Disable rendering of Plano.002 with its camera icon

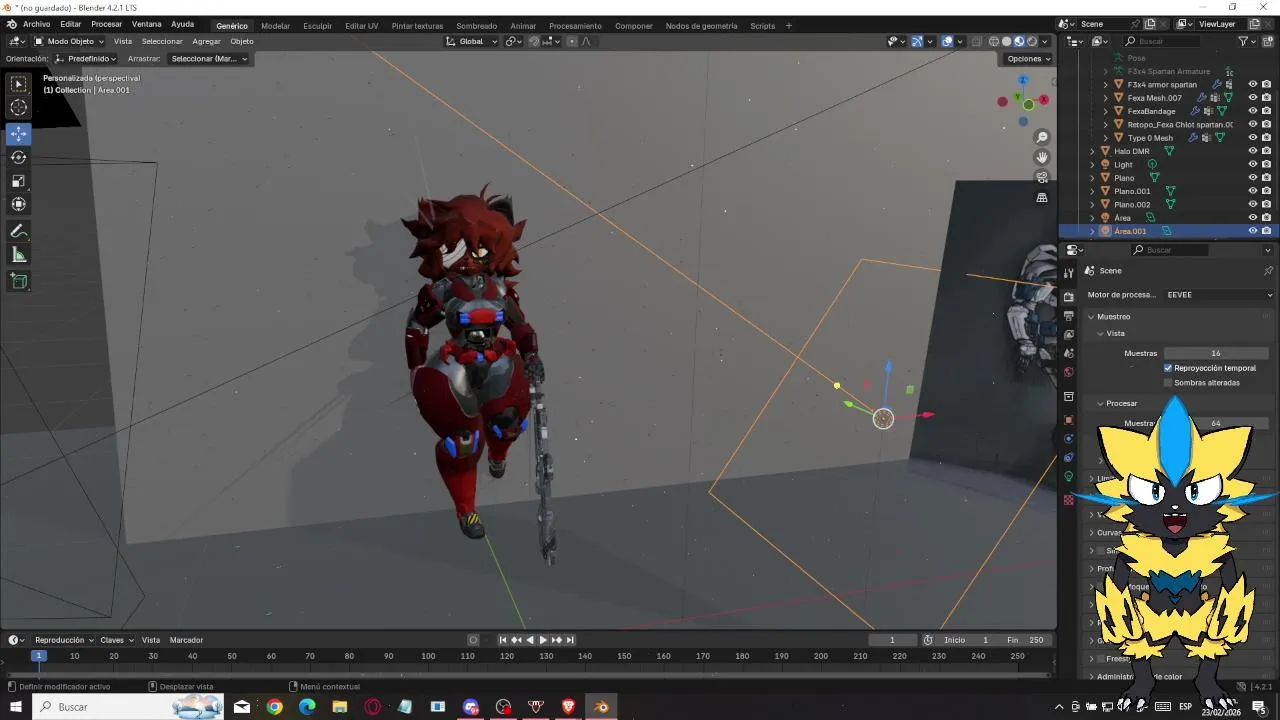coord(1266,204)
